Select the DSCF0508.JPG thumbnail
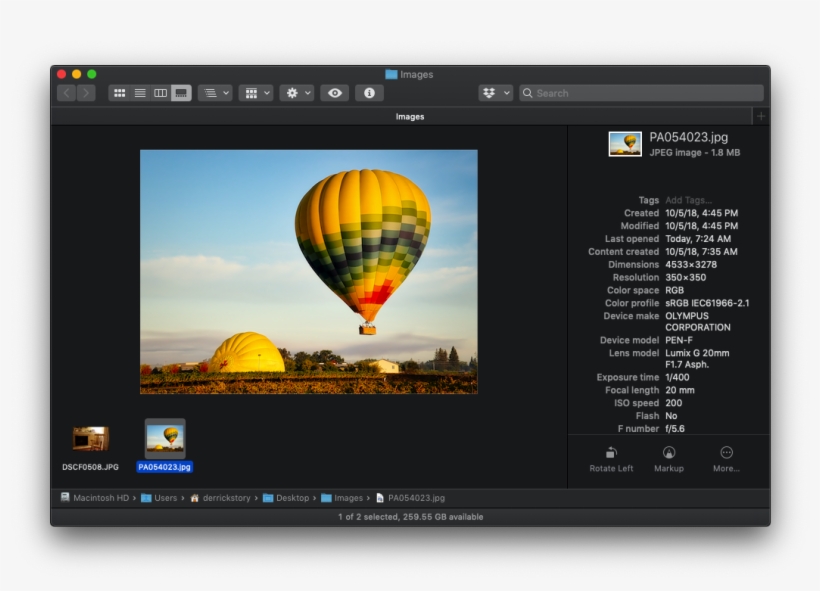The width and height of the screenshot is (820, 591). pyautogui.click(x=90, y=439)
